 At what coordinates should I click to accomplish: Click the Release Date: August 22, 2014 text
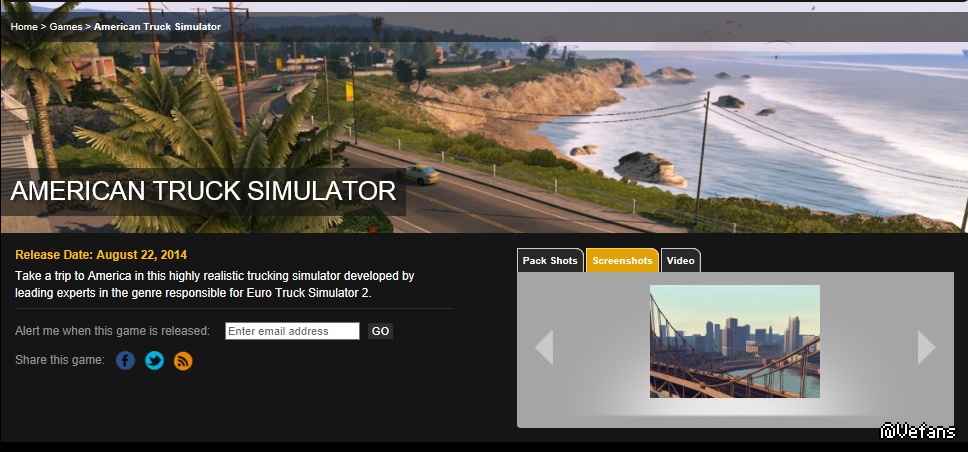click(x=101, y=255)
